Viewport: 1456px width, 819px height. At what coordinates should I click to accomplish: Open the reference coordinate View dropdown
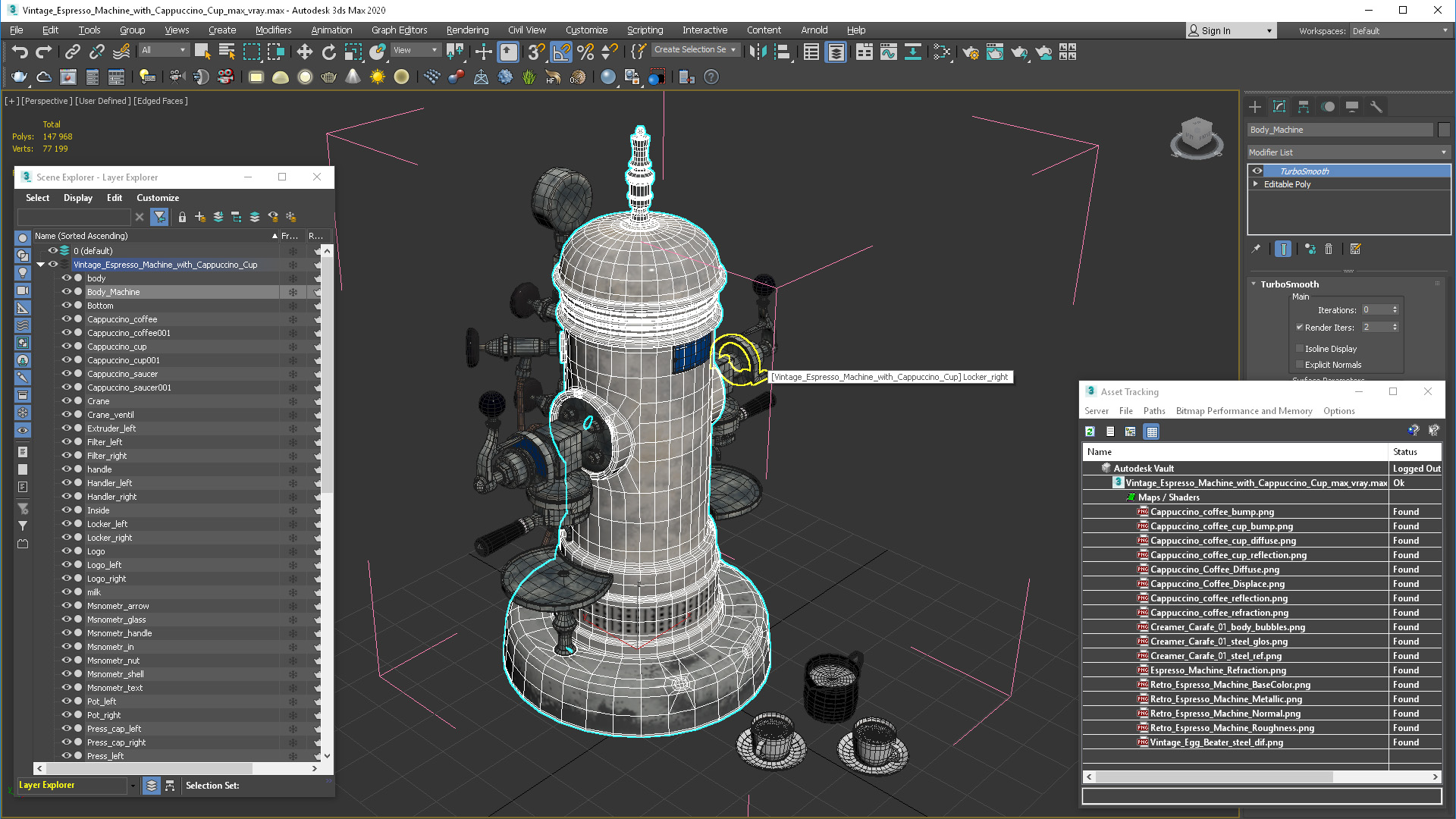click(x=416, y=50)
